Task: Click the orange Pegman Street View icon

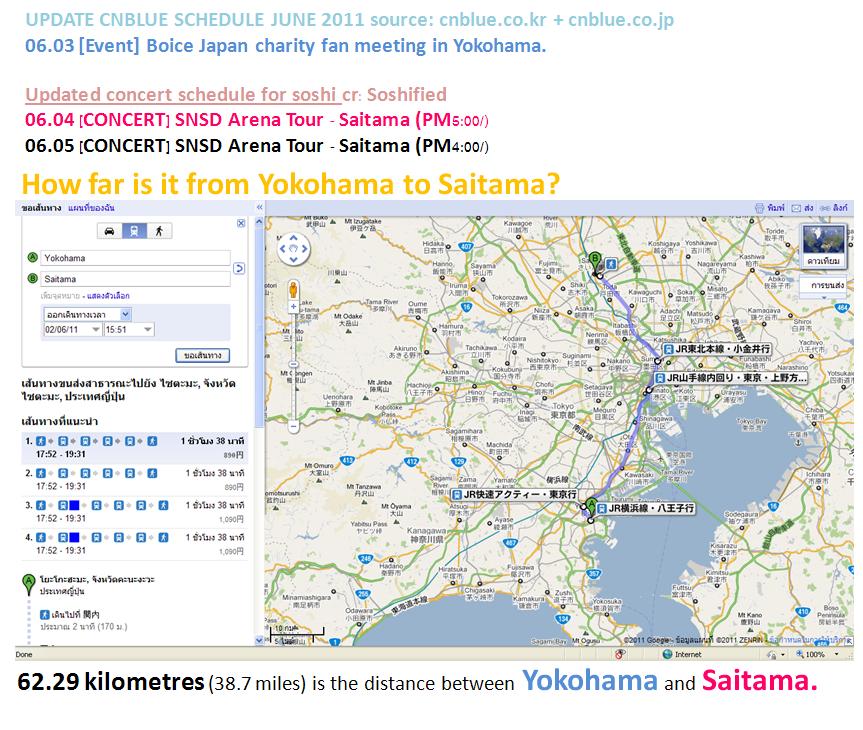Action: [x=294, y=290]
